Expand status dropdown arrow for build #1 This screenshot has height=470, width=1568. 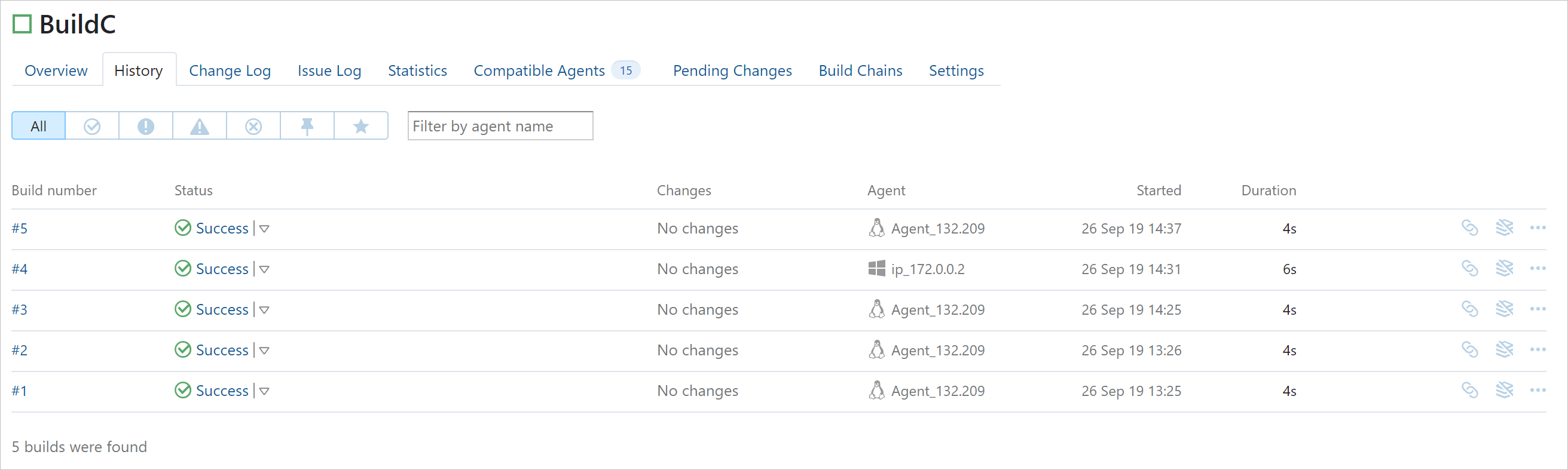(264, 391)
